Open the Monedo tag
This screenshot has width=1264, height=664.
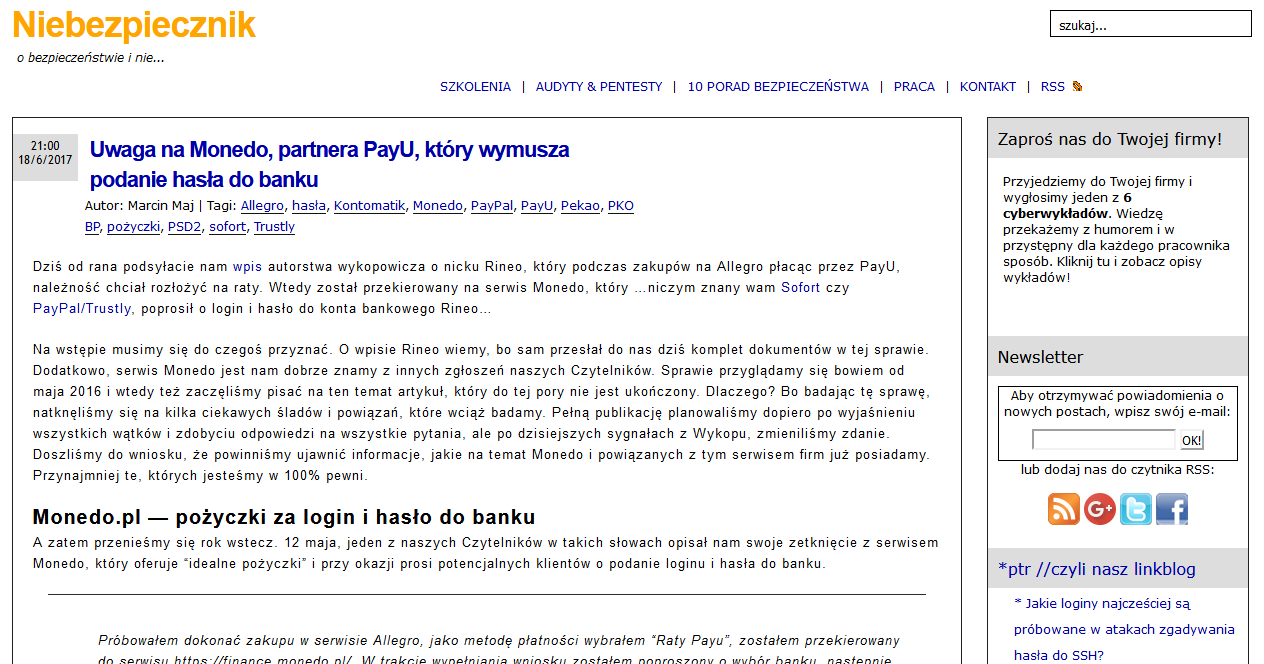(x=438, y=206)
